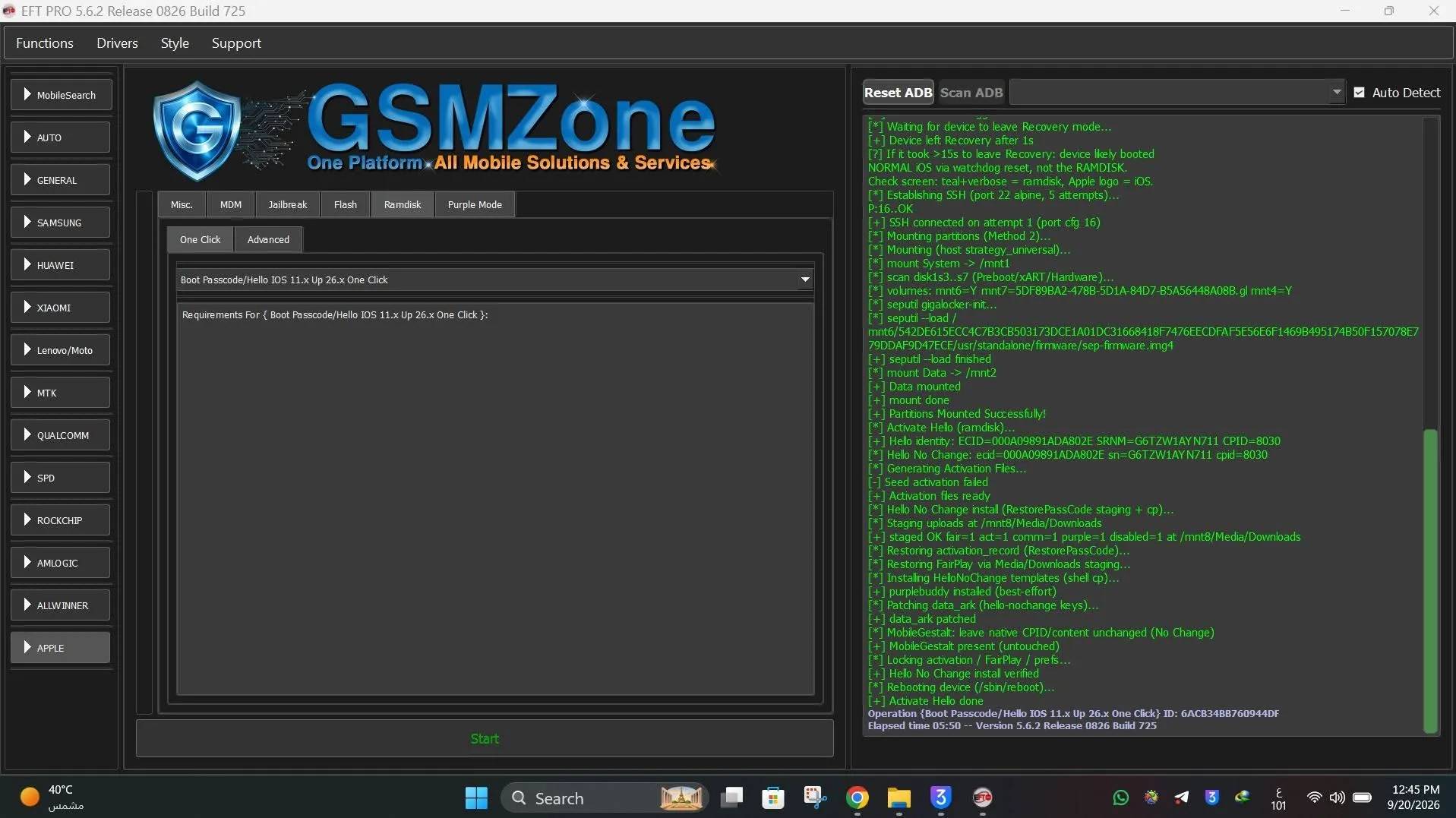Open Google Chrome from the taskbar
The image size is (1456, 818).
[857, 797]
